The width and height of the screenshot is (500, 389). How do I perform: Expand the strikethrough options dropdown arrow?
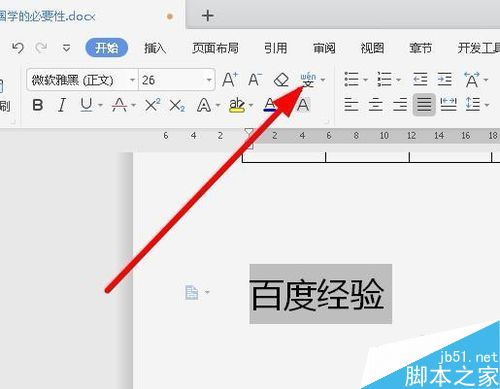tap(133, 105)
